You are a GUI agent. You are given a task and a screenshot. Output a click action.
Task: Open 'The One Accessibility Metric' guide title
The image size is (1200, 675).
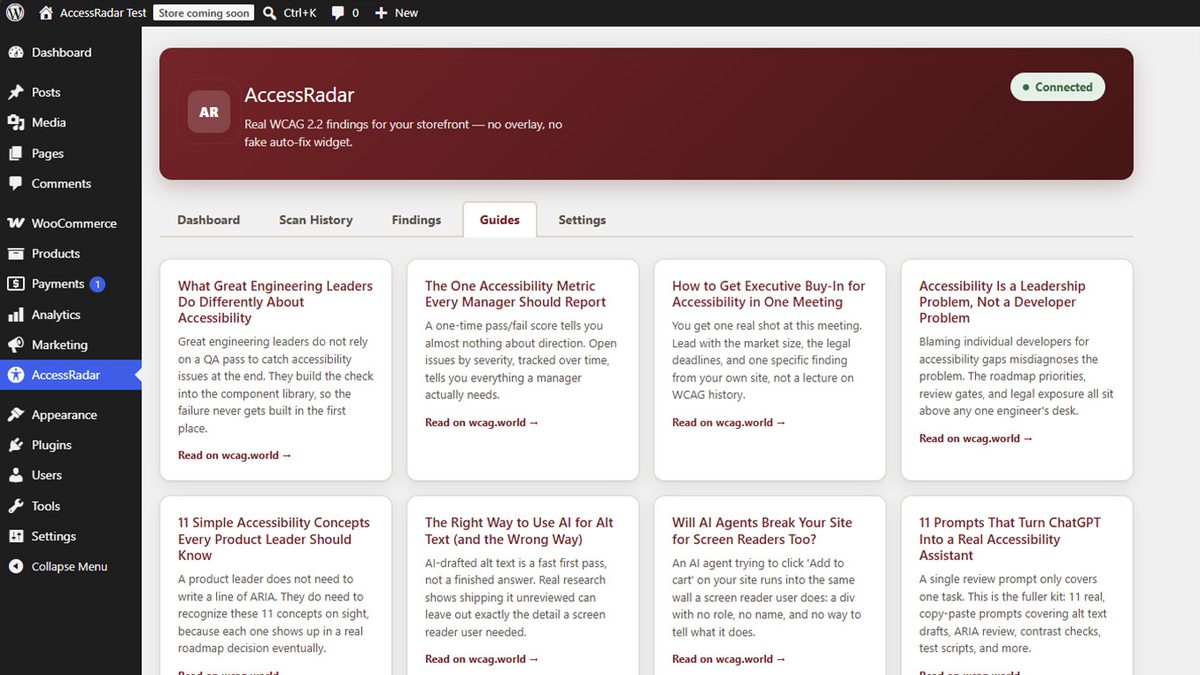pyautogui.click(x=515, y=294)
